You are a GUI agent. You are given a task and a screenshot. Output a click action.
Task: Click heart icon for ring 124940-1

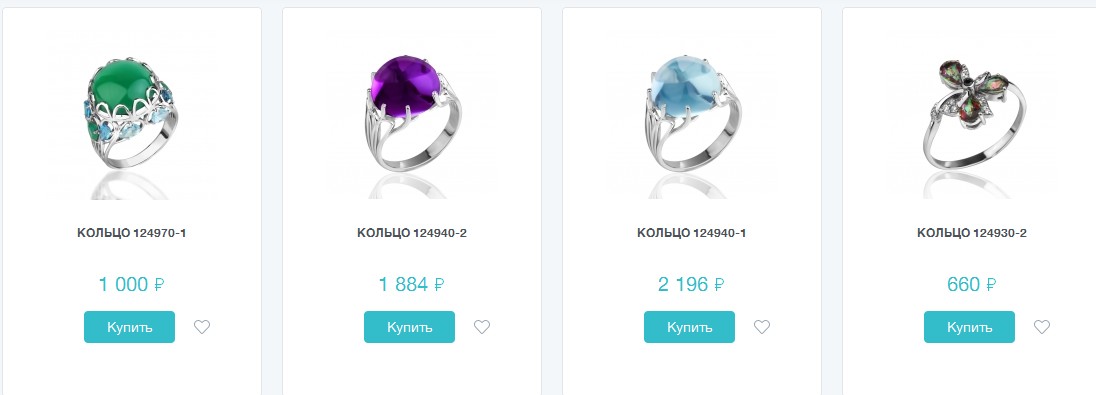(762, 326)
